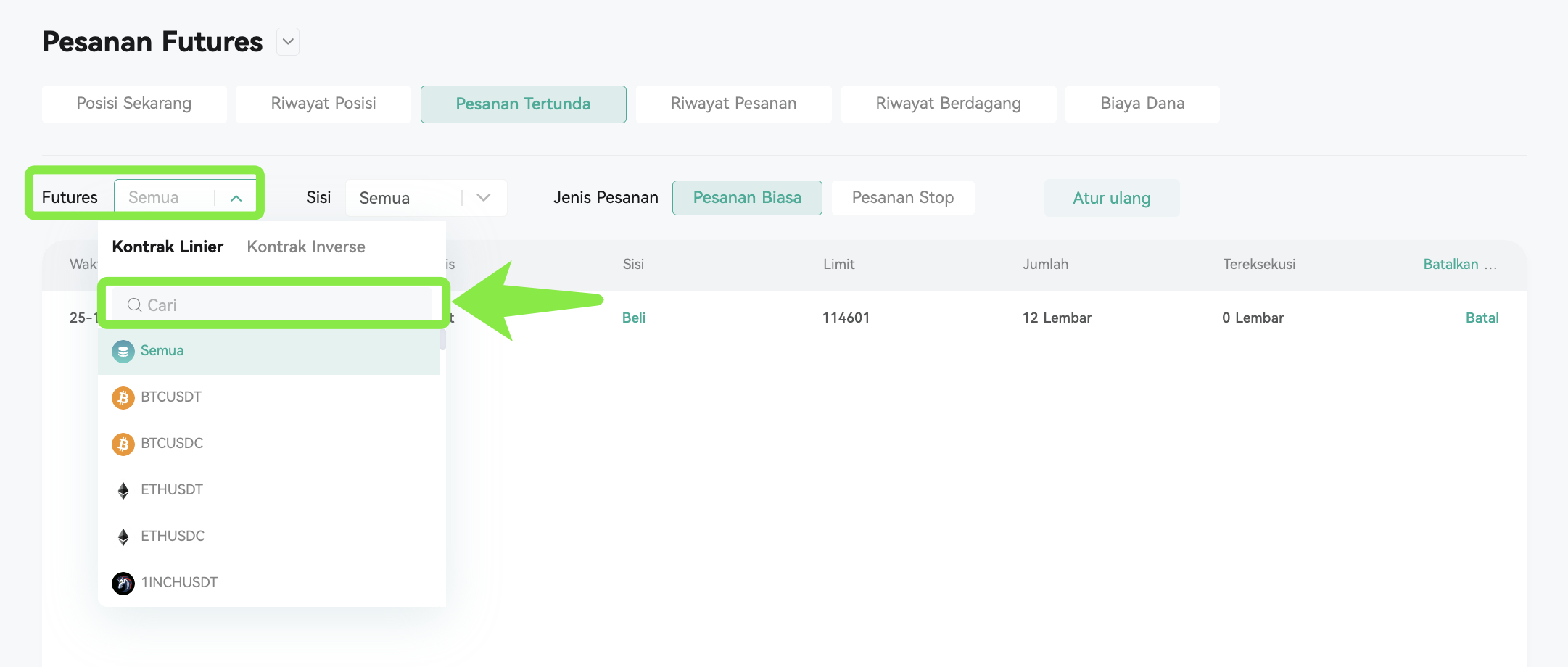
Task: Click Batalkan all orders link in header
Action: pyautogui.click(x=1460, y=264)
